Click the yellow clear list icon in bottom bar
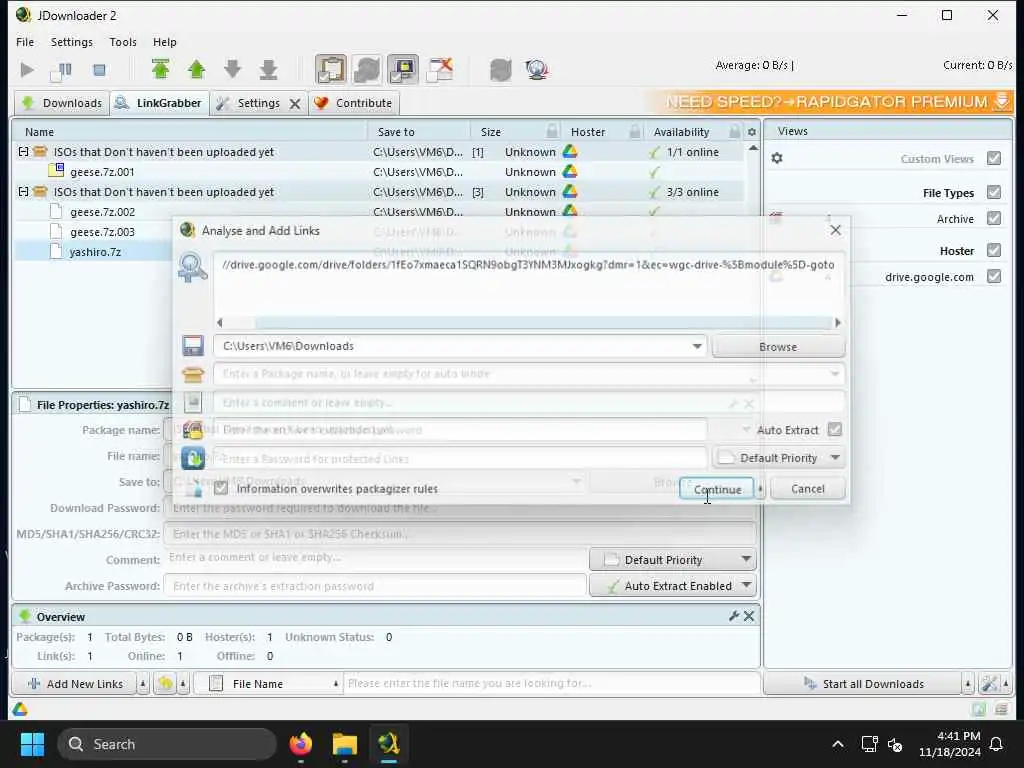This screenshot has height=768, width=1024. coord(166,684)
